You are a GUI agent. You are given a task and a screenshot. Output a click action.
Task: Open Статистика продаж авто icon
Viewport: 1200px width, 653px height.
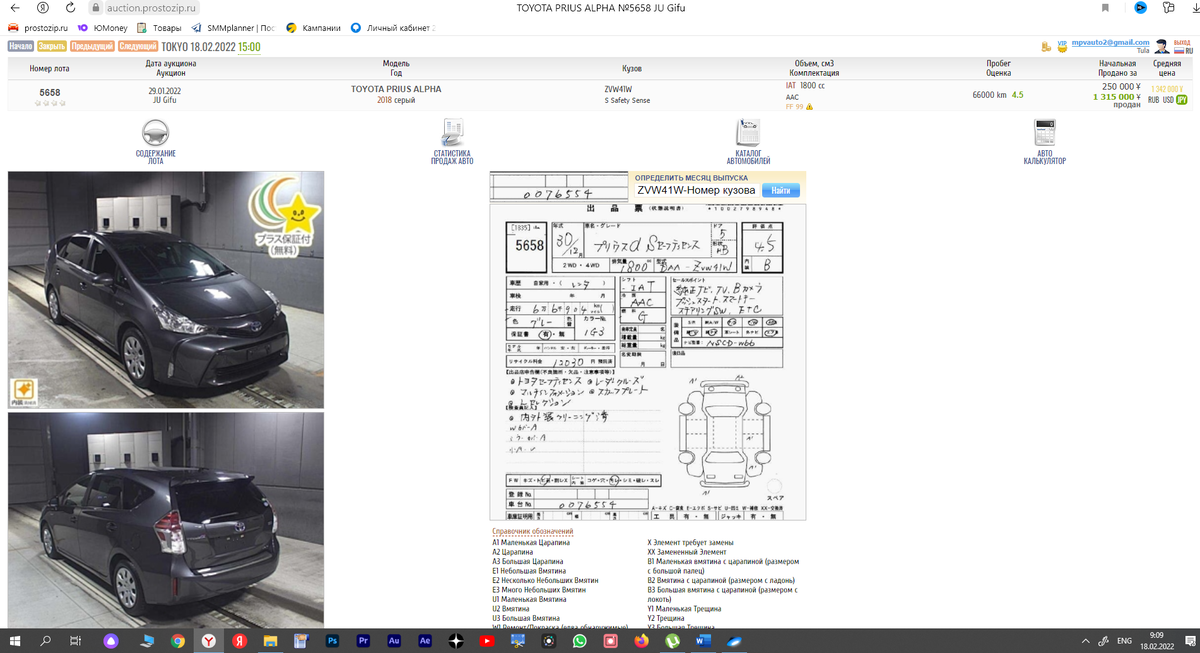click(x=453, y=132)
